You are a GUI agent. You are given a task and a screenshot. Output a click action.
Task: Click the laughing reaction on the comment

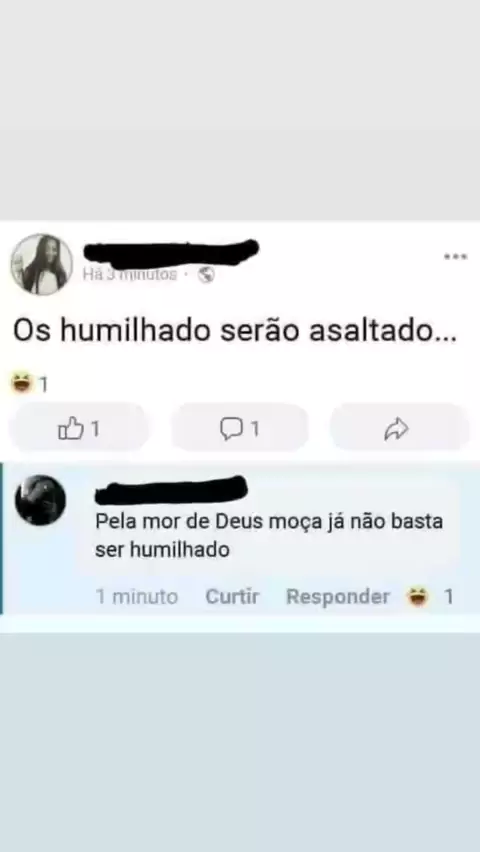coord(418,597)
